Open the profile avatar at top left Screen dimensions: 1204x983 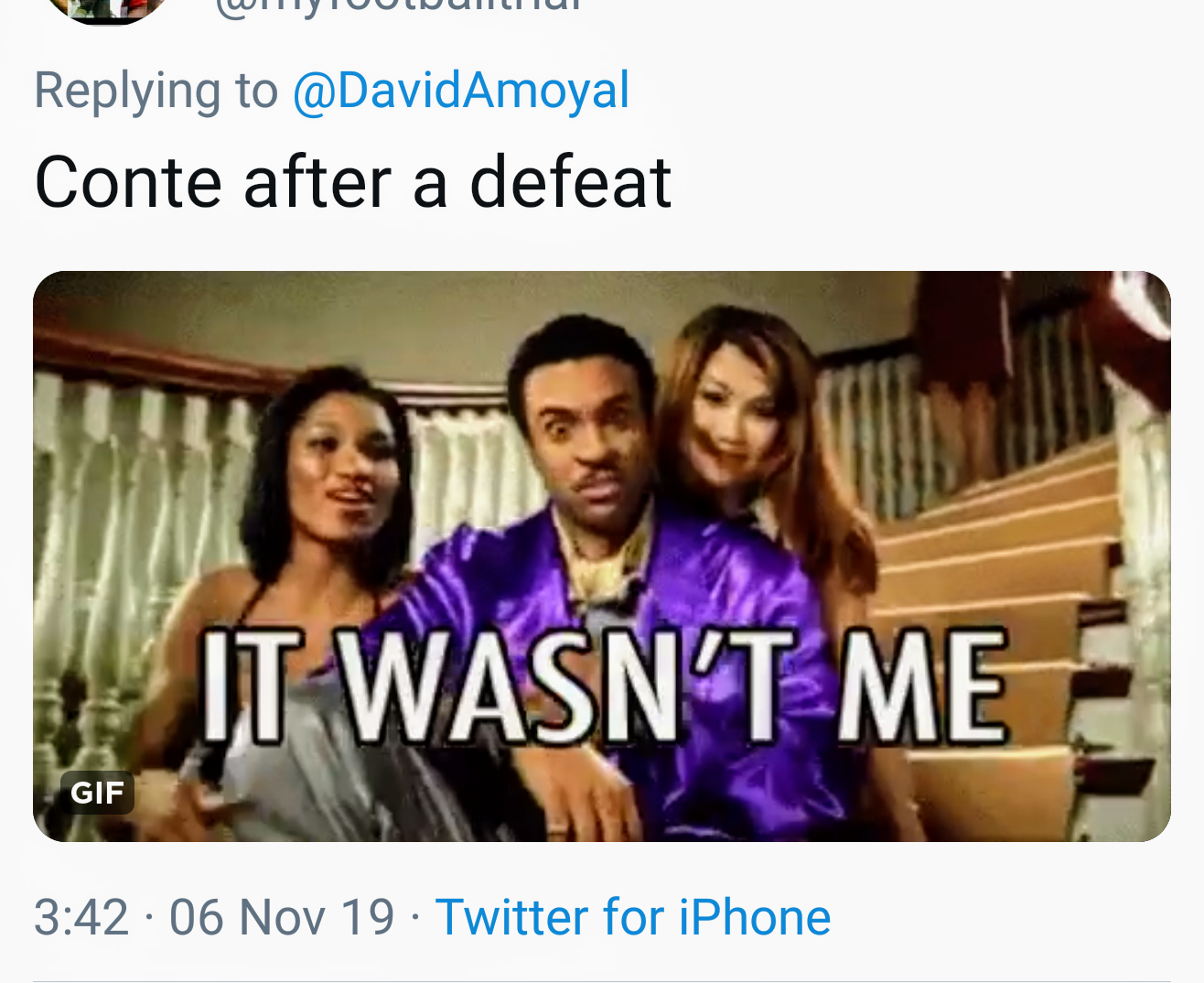coord(107,9)
